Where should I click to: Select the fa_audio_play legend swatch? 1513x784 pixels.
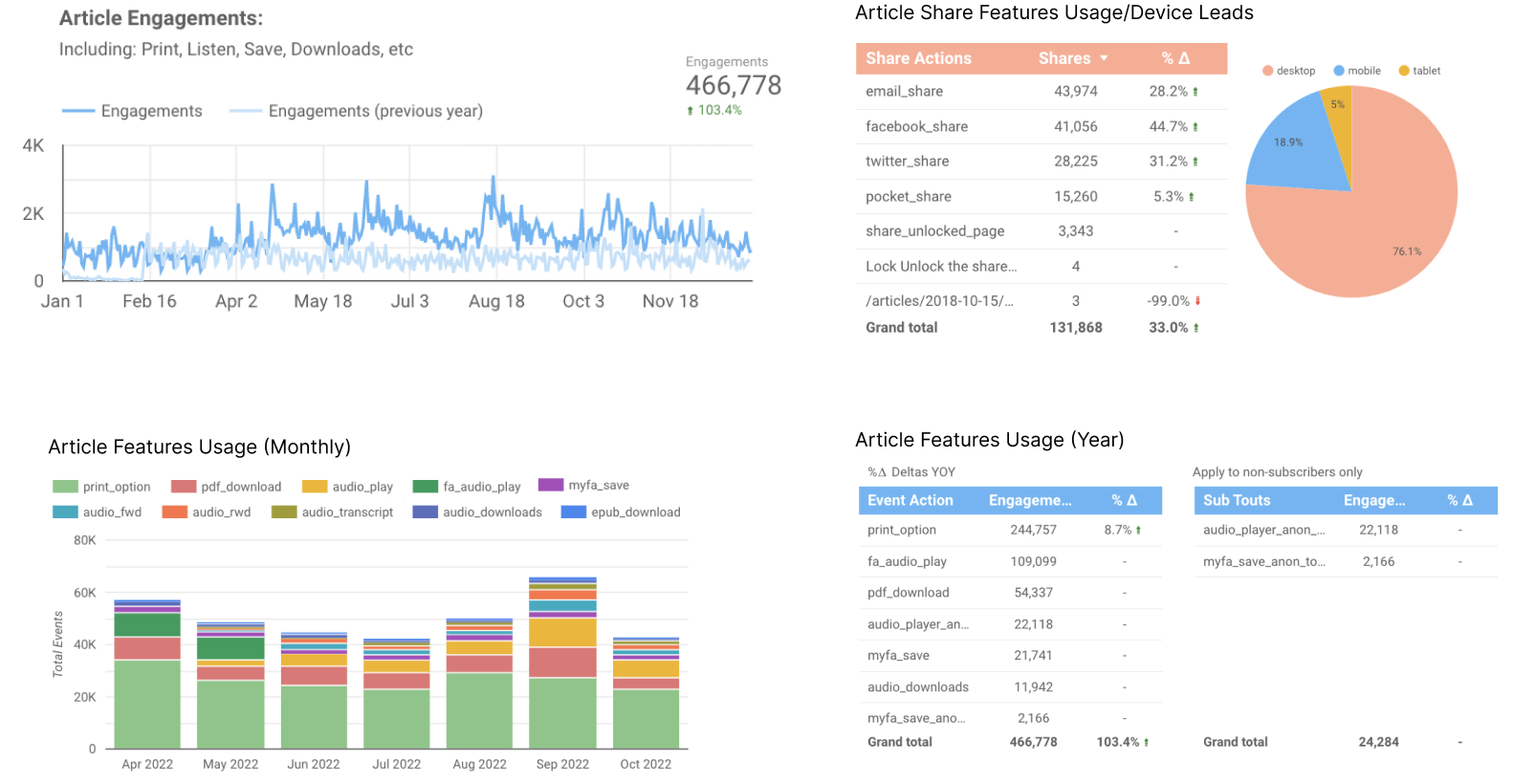(x=426, y=487)
